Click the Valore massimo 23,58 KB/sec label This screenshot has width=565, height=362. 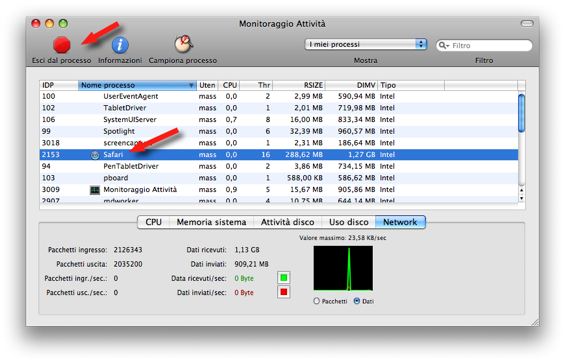pos(342,238)
